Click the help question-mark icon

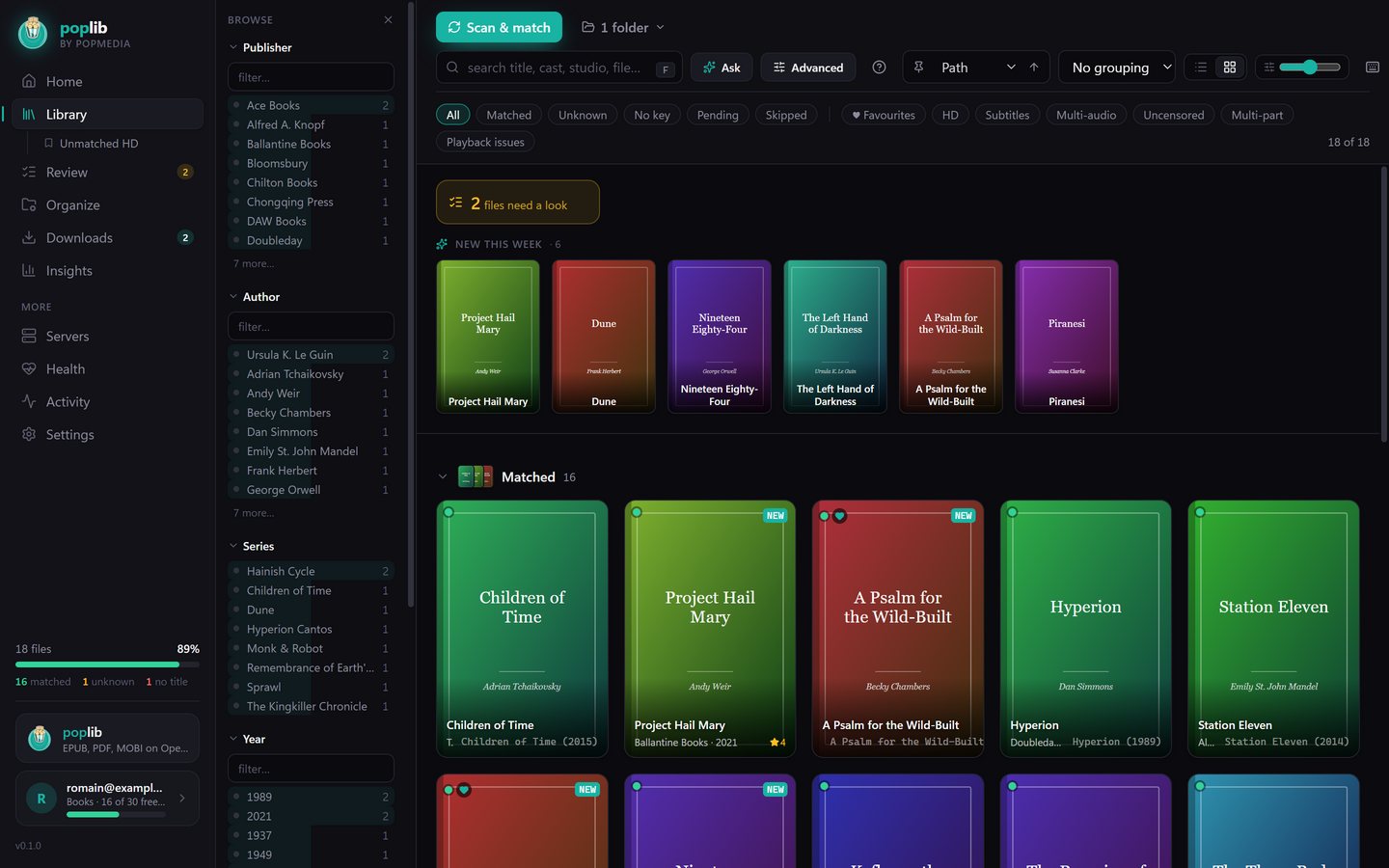point(879,68)
